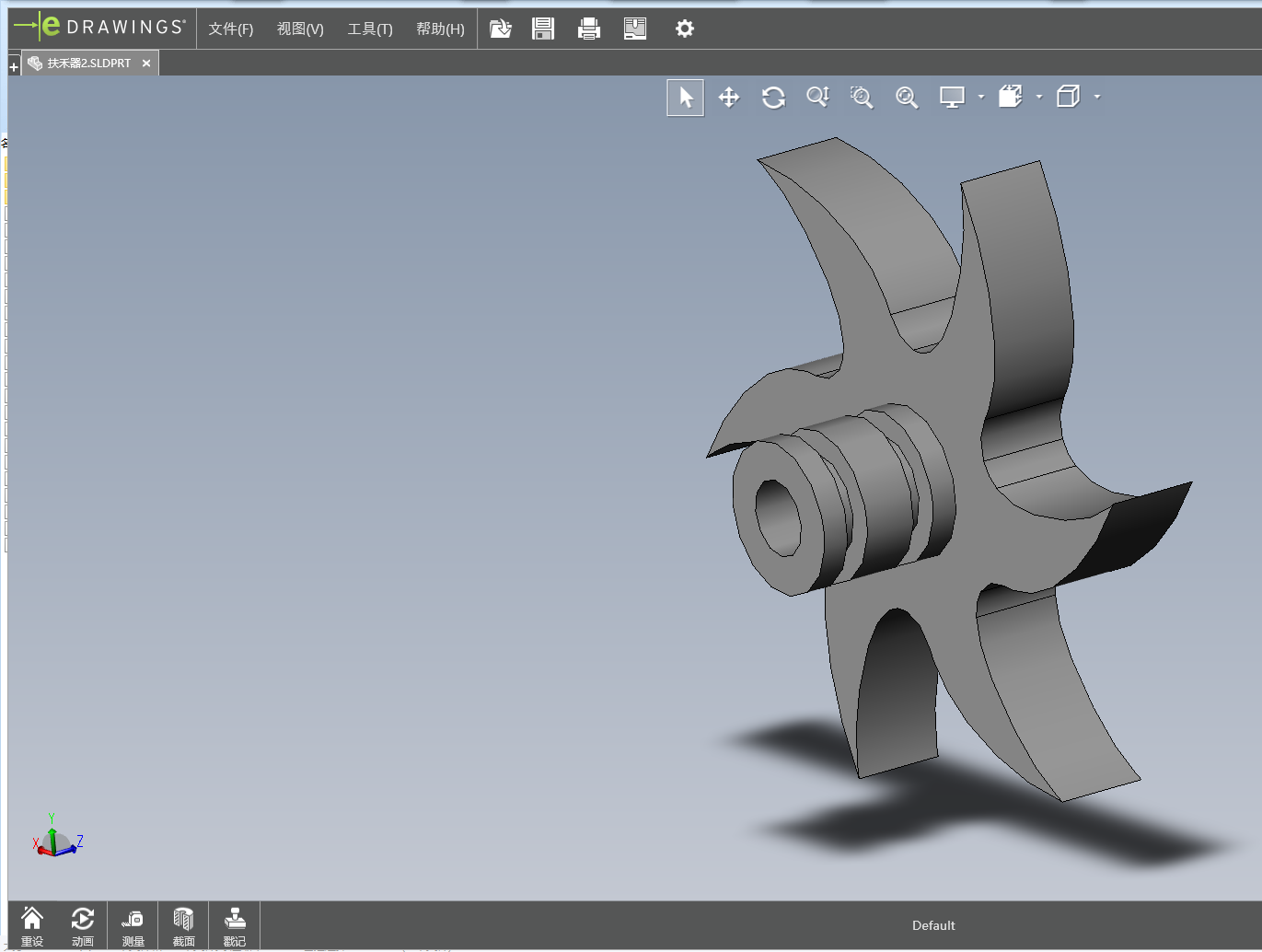Image resolution: width=1262 pixels, height=952 pixels.
Task: Select the Zoom to area tool
Action: (862, 98)
